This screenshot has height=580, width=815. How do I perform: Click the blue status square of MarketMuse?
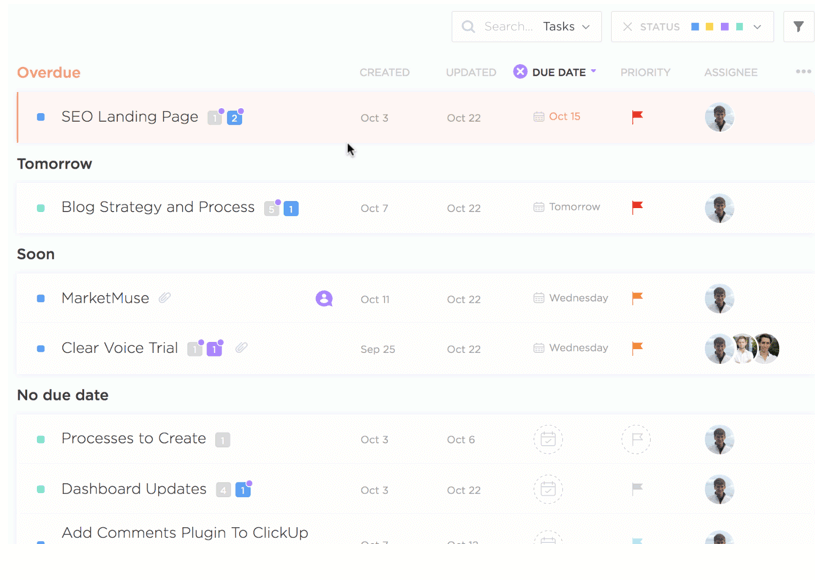point(41,298)
